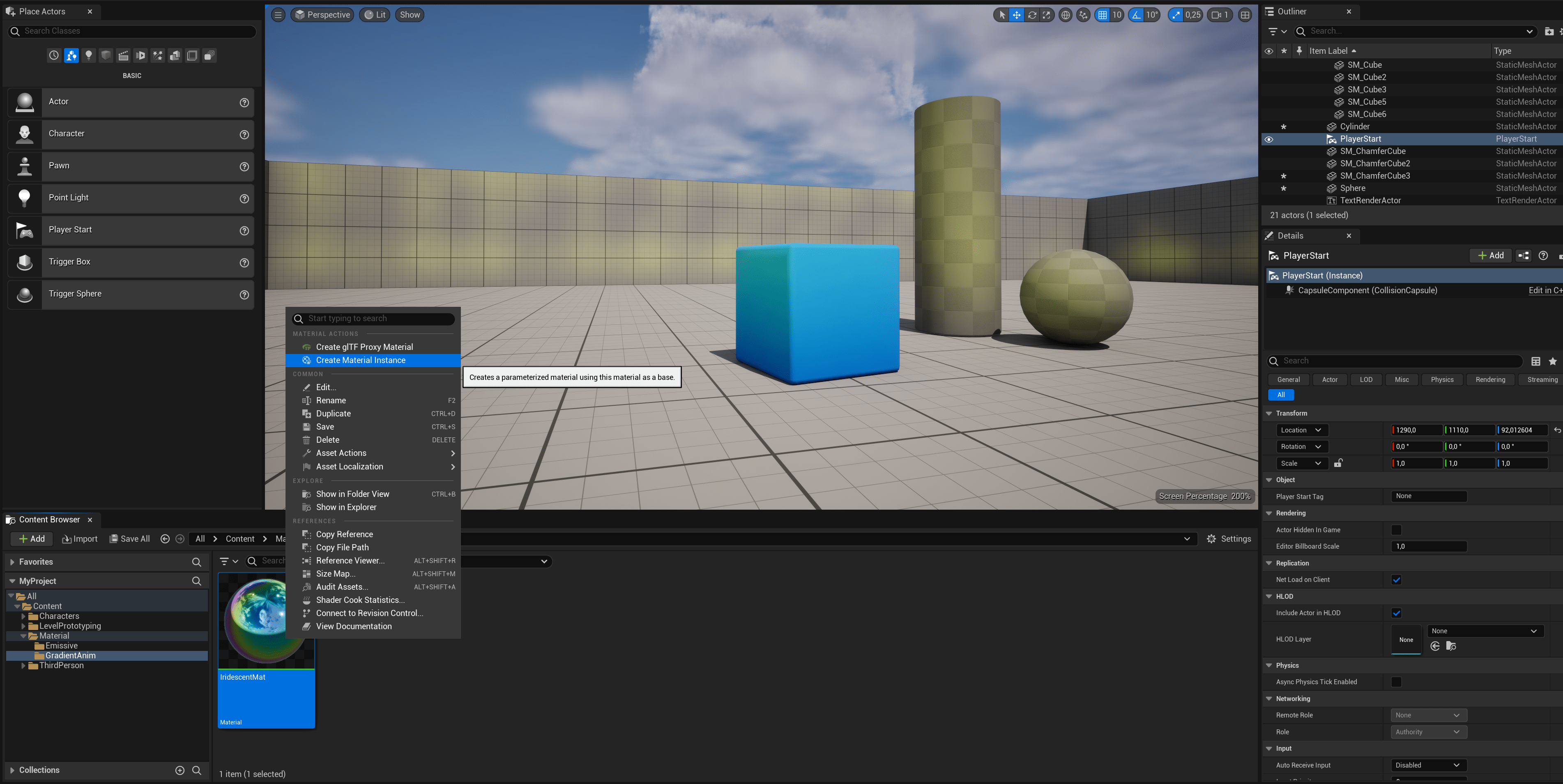The width and height of the screenshot is (1563, 784).
Task: Open Asset Actions submenu
Action: pos(341,453)
